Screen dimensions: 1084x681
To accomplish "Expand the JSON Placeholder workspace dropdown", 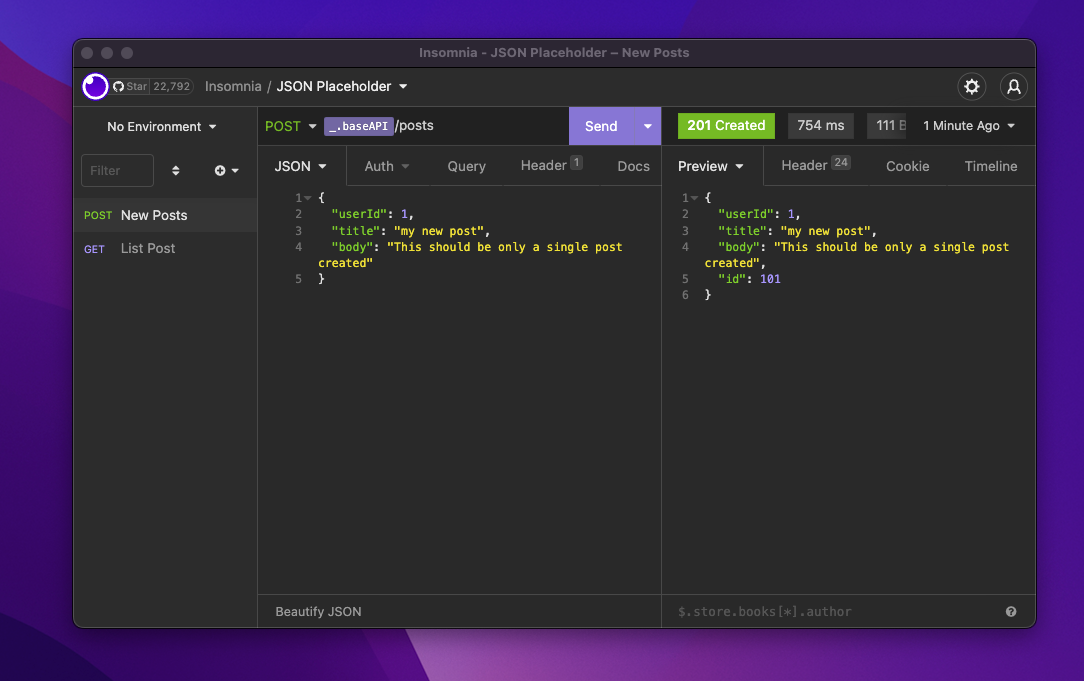I will click(x=342, y=86).
